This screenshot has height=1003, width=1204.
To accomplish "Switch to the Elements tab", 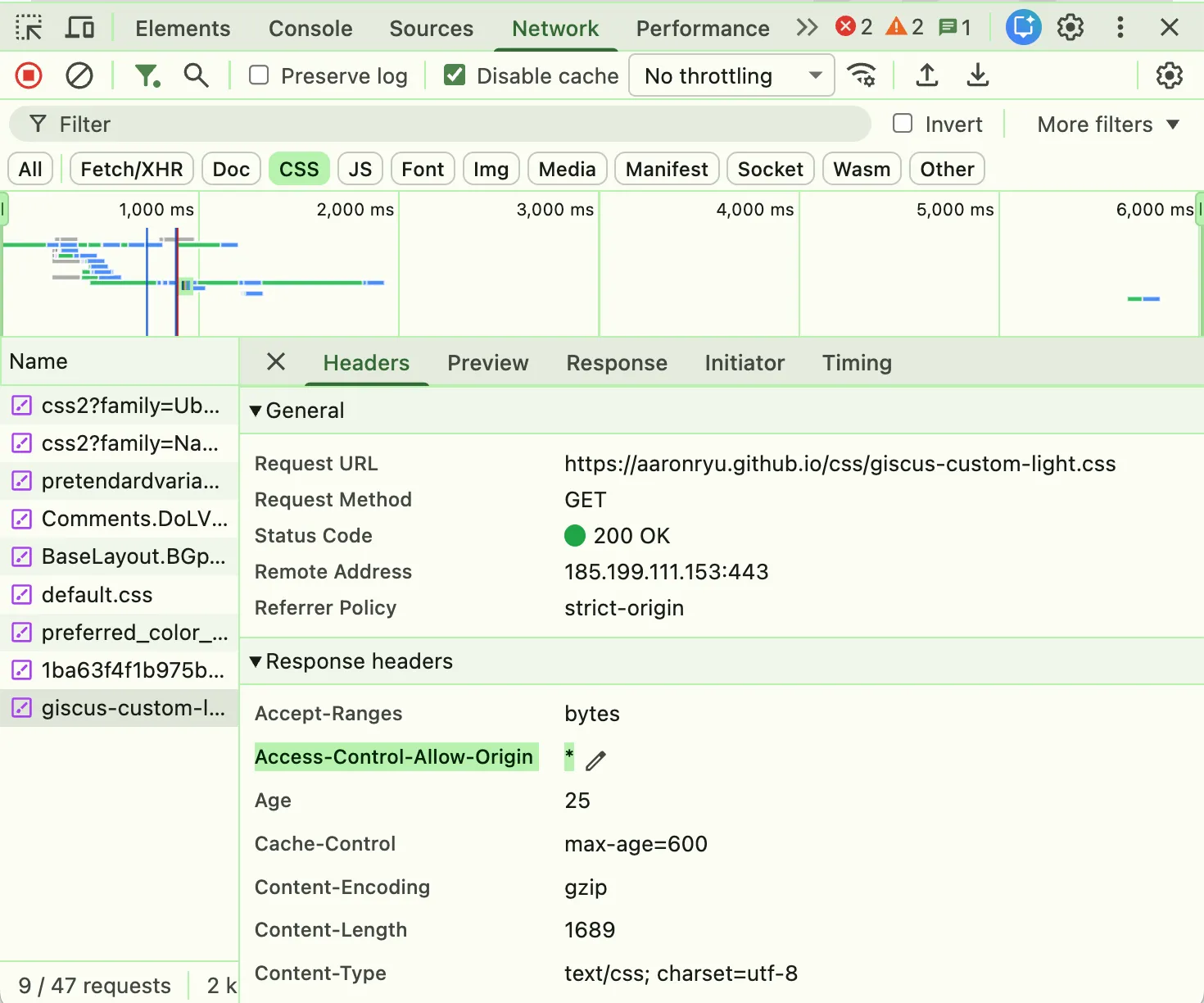I will pyautogui.click(x=183, y=29).
